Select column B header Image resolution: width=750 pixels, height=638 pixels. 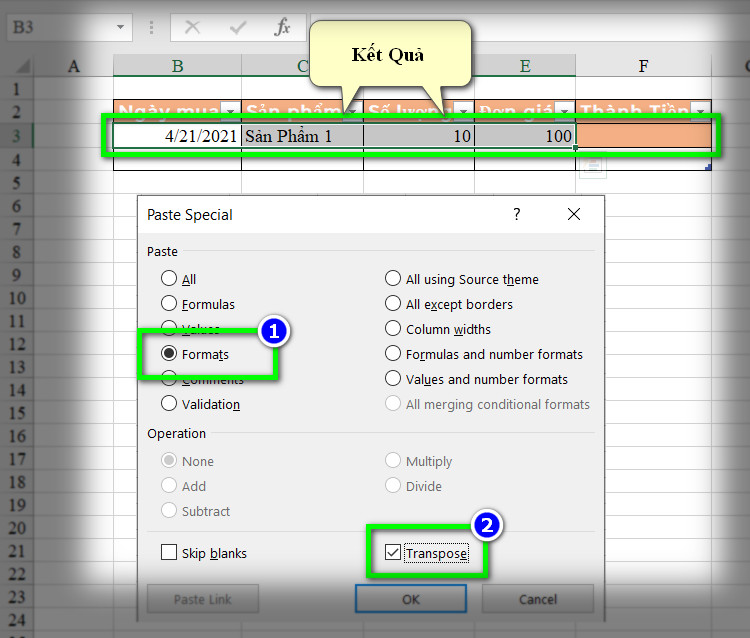click(x=177, y=66)
